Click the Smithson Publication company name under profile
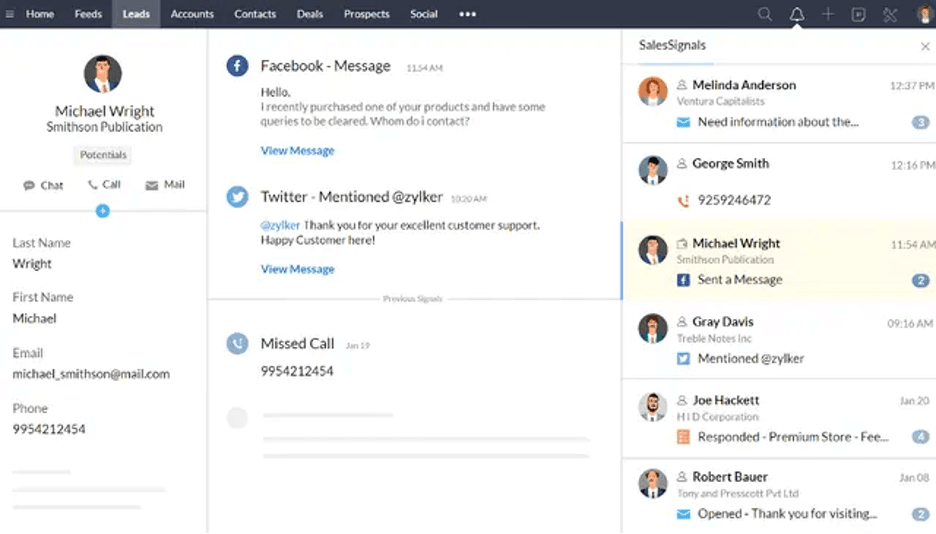Screen dimensions: 936x534 [x=104, y=127]
